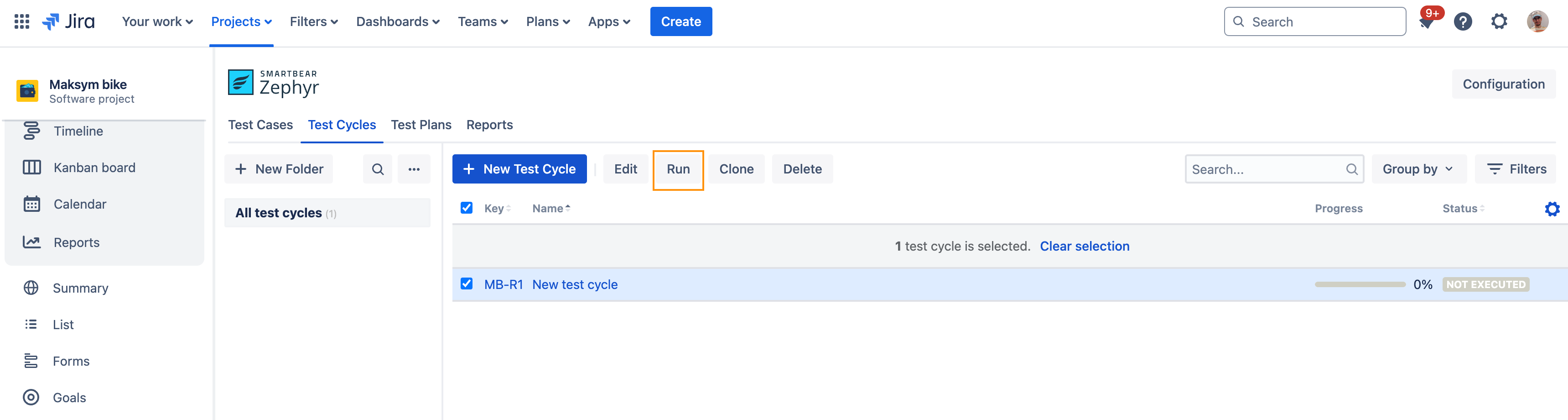
Task: Uncheck the select all cycles checkbox
Action: [466, 208]
